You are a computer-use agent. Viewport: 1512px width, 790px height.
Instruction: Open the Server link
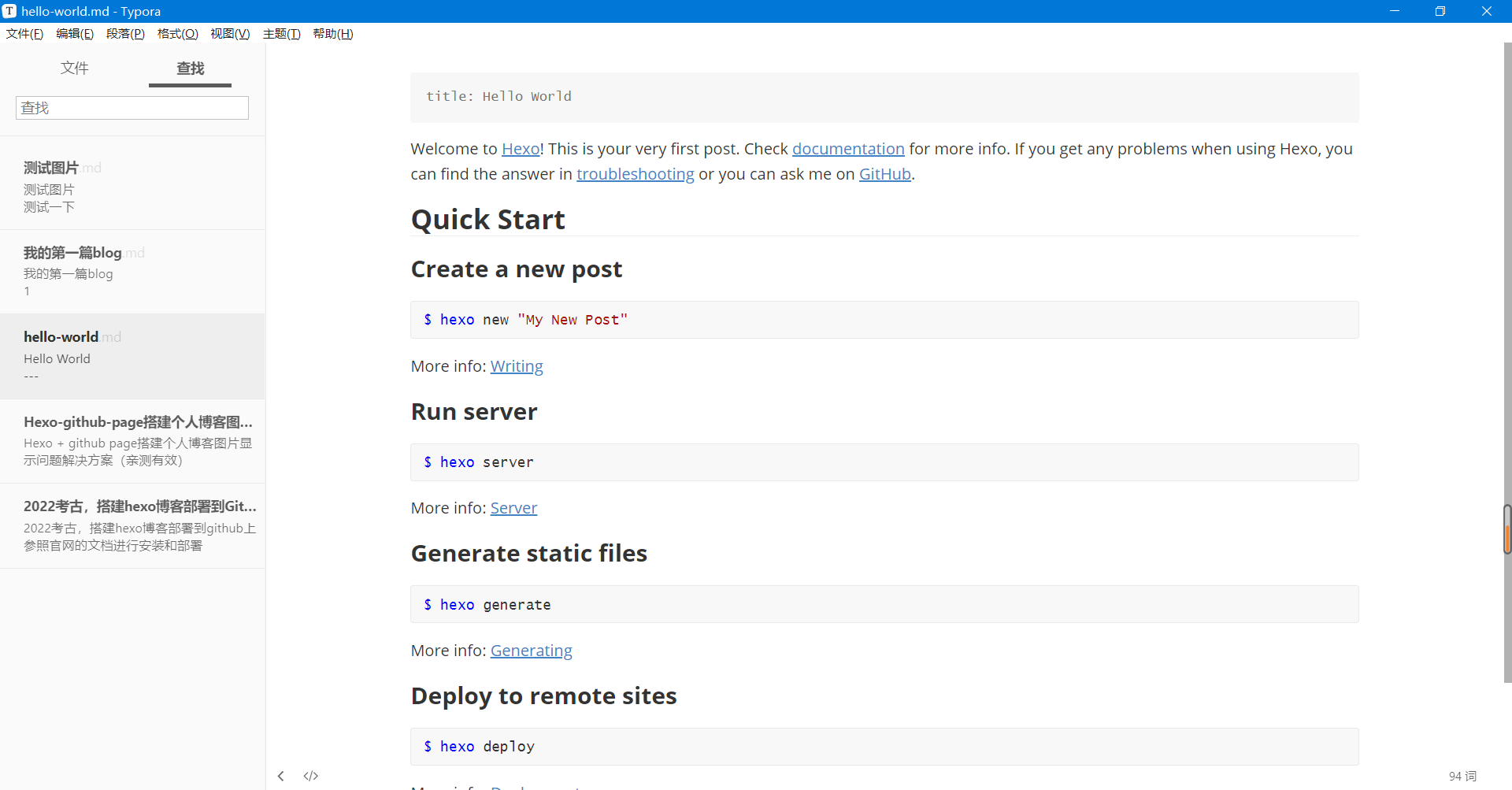513,508
